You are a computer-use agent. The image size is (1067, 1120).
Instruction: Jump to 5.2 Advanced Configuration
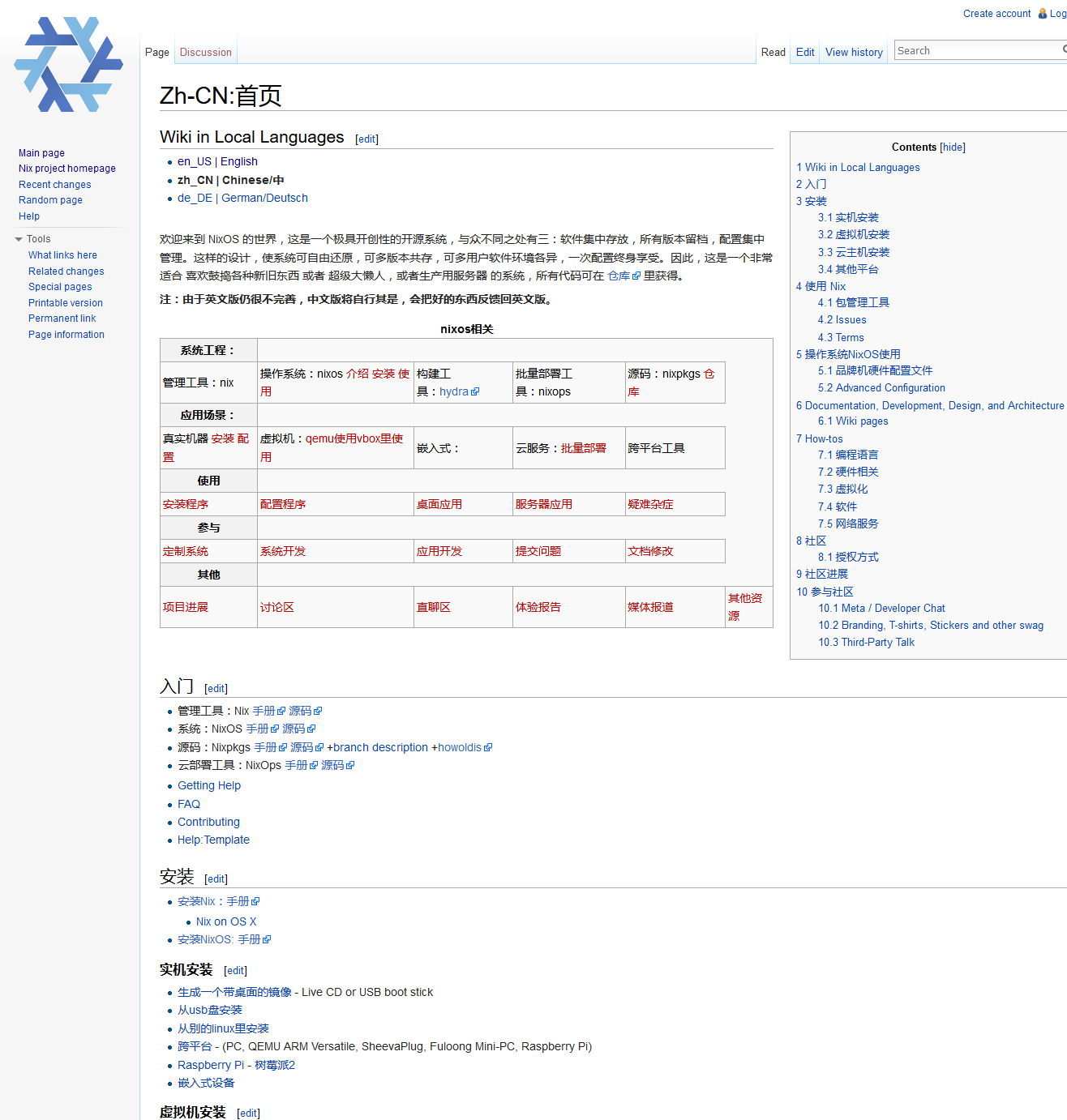pos(881,388)
